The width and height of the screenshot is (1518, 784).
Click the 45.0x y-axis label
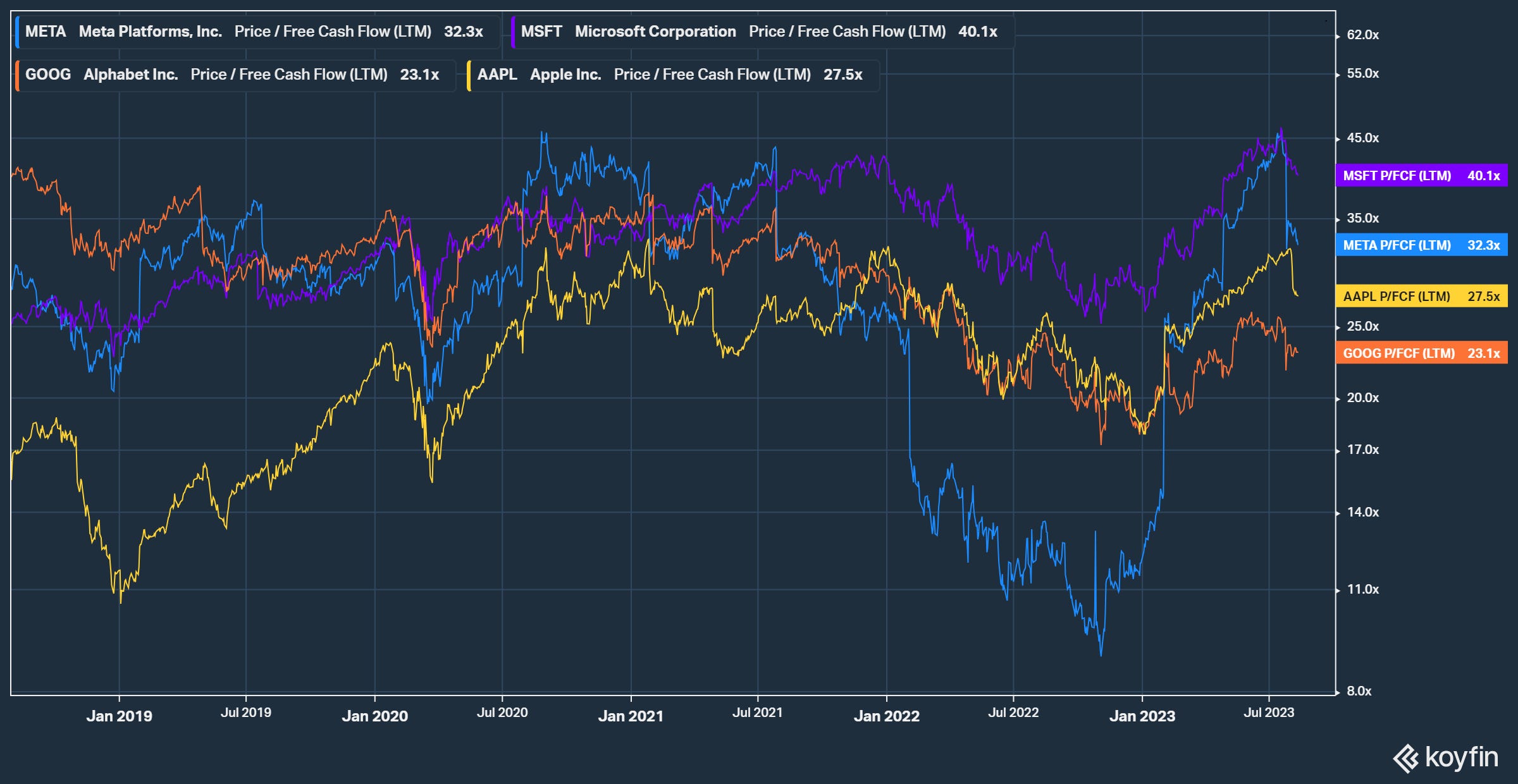[1363, 138]
